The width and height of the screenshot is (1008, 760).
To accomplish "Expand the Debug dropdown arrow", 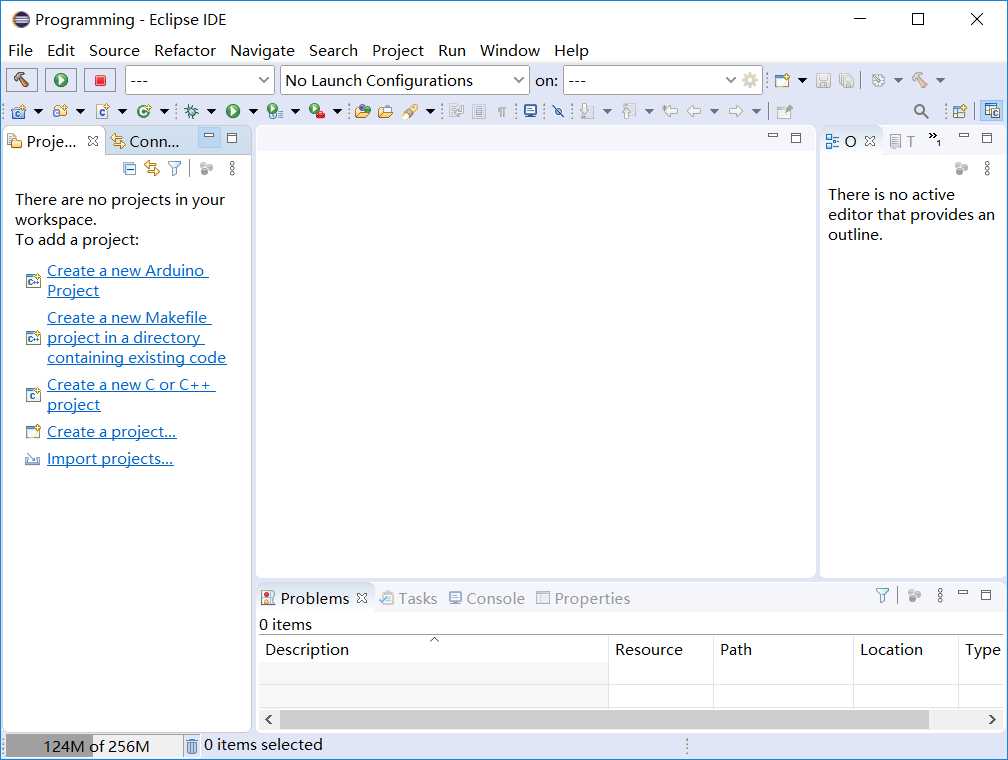I will tap(211, 112).
